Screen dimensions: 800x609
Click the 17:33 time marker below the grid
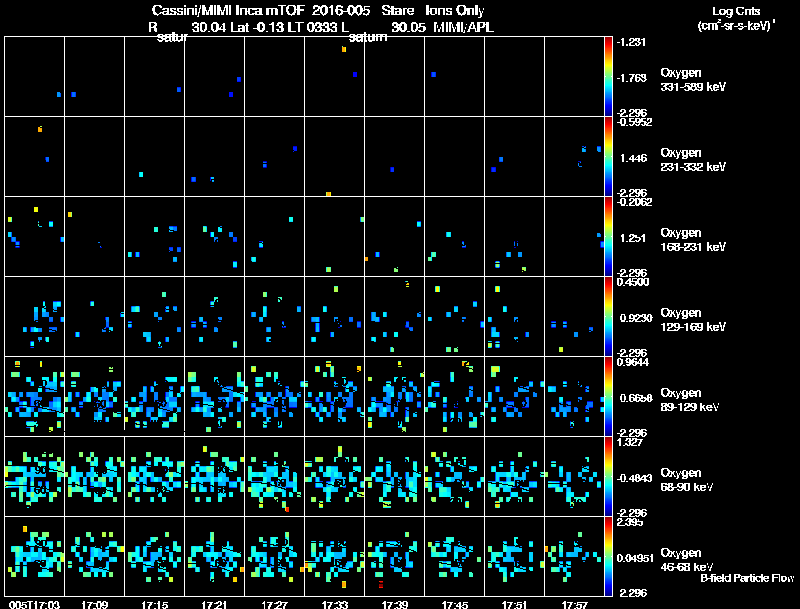click(335, 604)
